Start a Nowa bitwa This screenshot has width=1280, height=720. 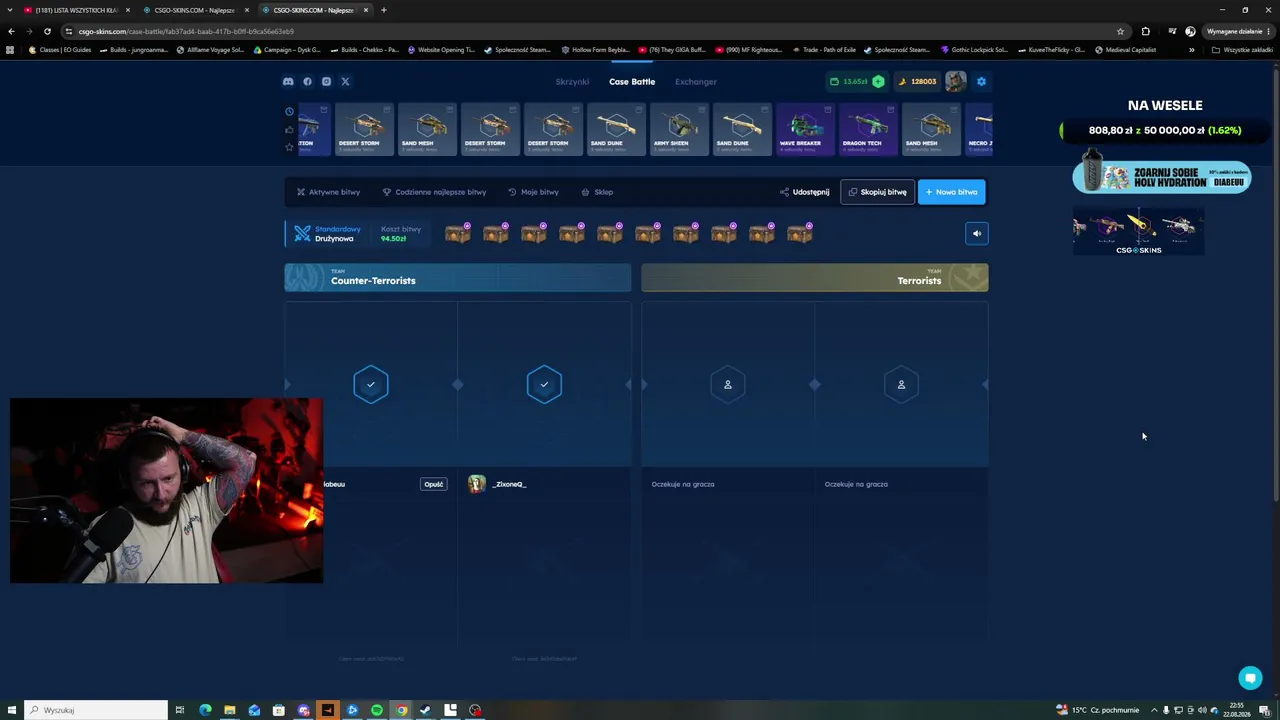tap(951, 192)
